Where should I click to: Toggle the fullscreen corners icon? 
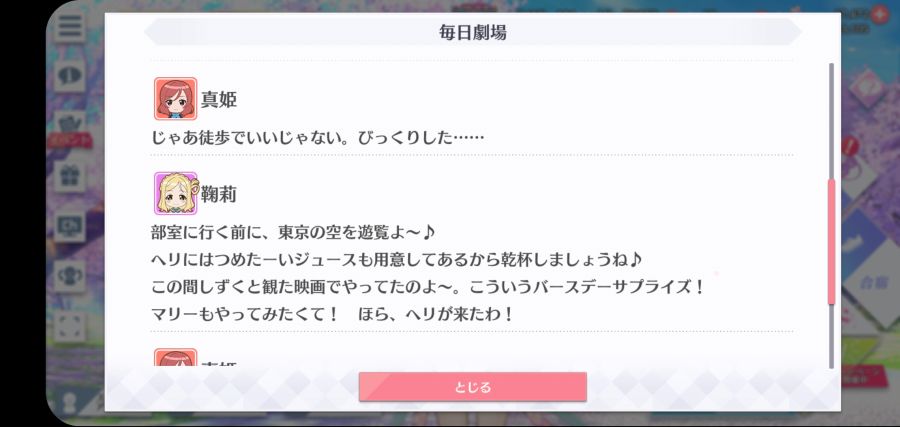pyautogui.click(x=70, y=326)
